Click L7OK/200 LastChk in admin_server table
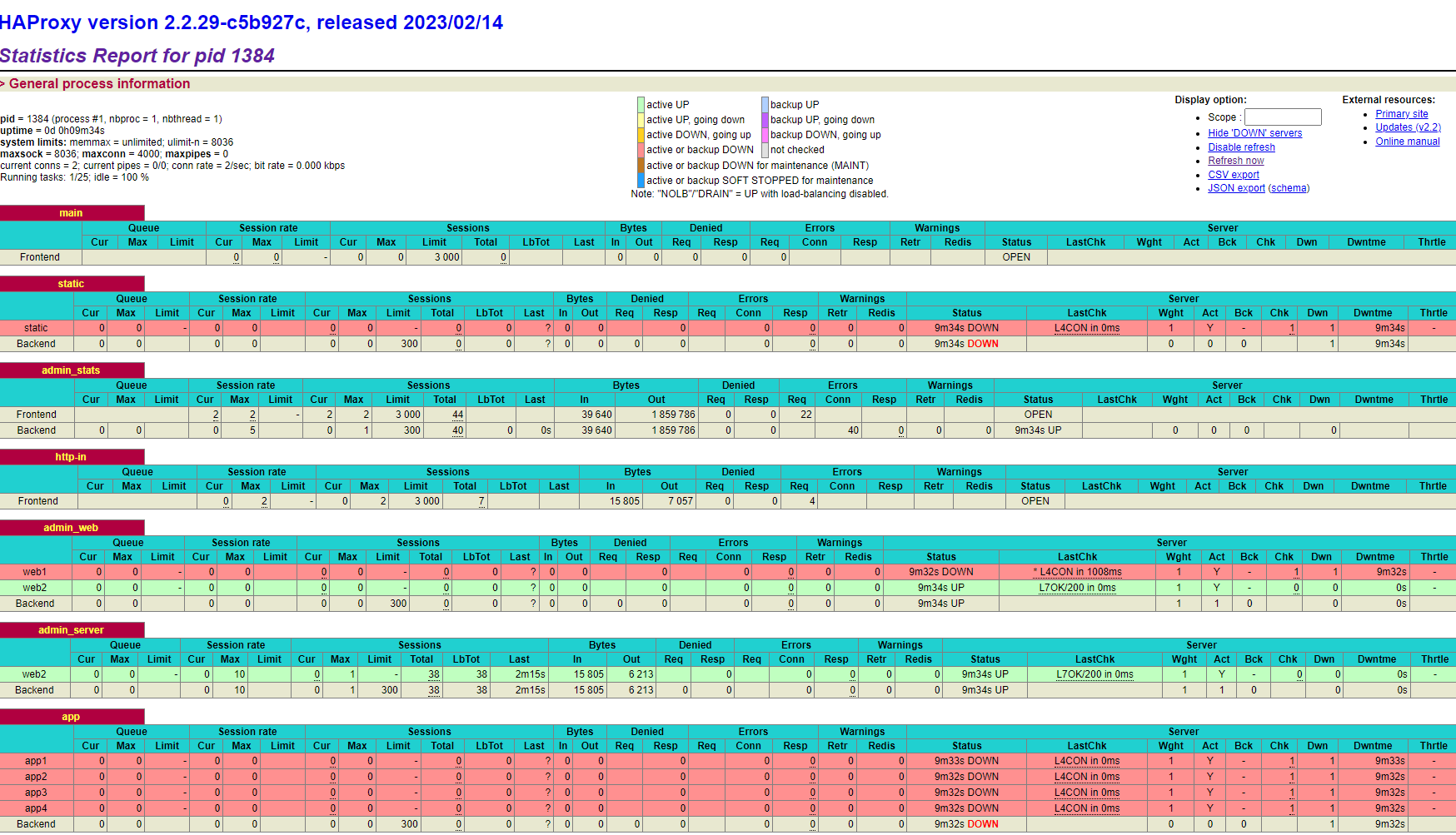Screen dimensions: 1456x835 (x=1094, y=674)
